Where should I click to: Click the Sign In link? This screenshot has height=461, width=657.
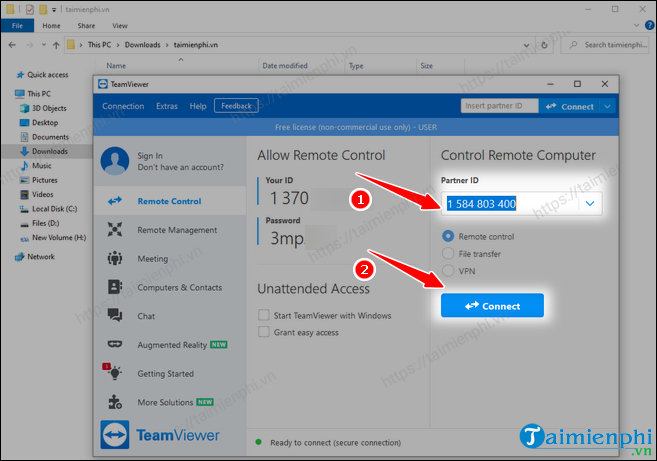pyautogui.click(x=150, y=155)
